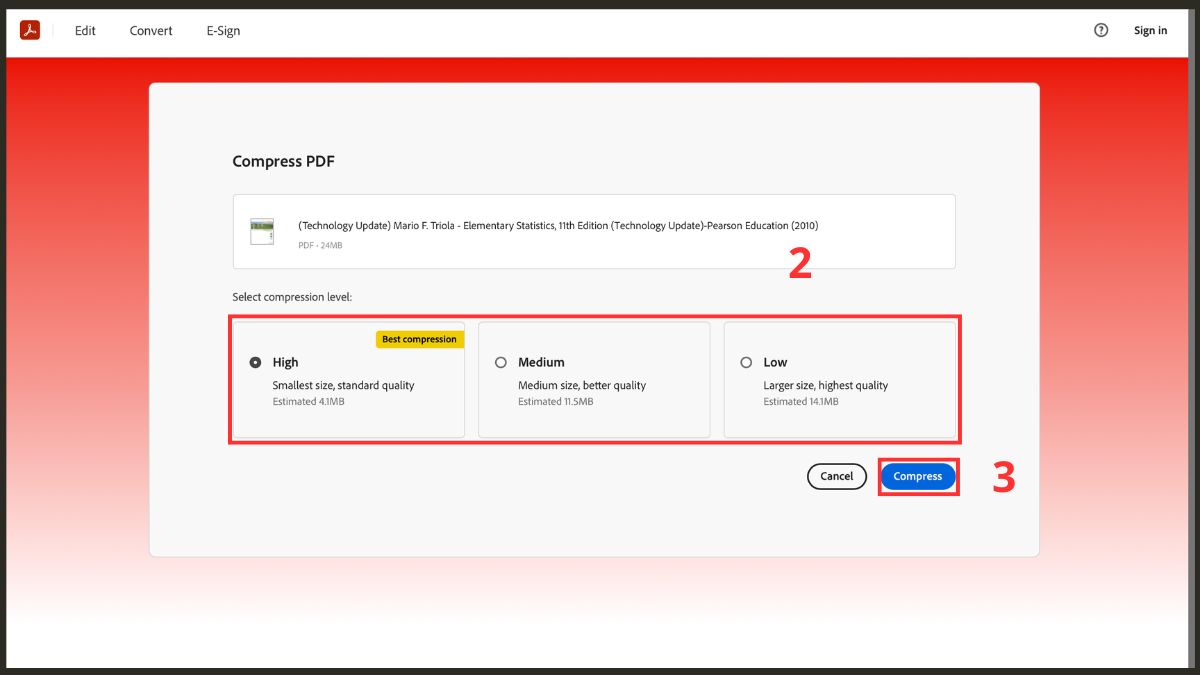1200x675 pixels.
Task: Click the Compress PDF heading
Action: tap(283, 161)
